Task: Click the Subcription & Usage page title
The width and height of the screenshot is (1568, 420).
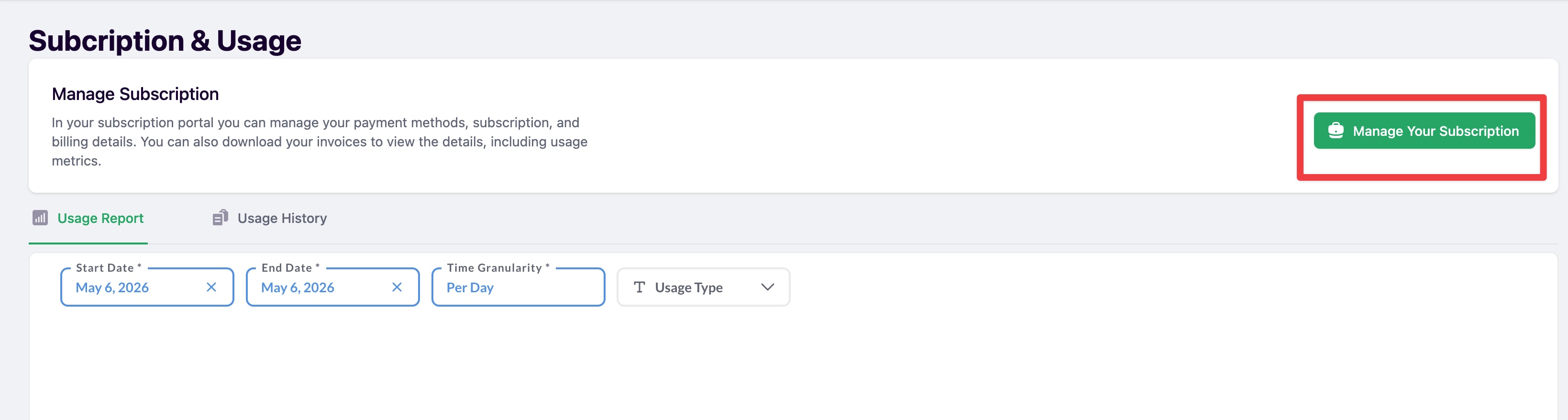Action: coord(165,42)
